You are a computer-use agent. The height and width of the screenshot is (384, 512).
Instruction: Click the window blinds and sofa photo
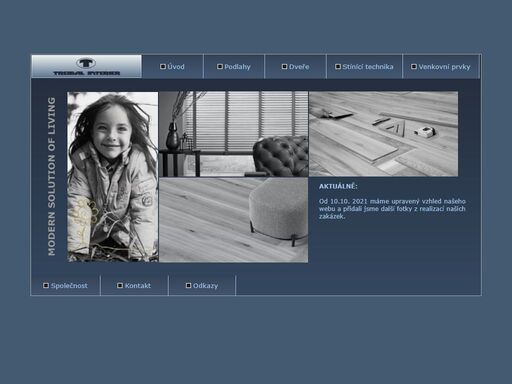click(x=234, y=134)
